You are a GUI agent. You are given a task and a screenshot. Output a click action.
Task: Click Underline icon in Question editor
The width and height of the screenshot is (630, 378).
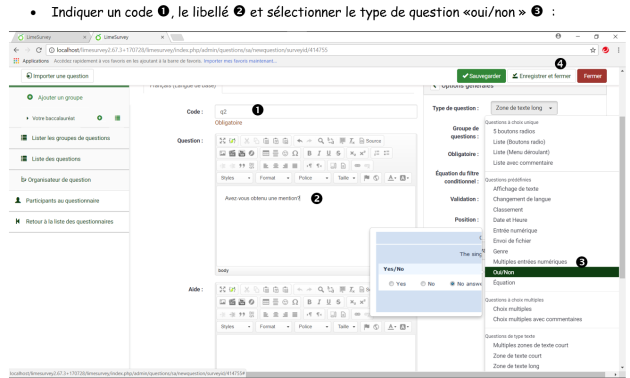pyautogui.click(x=329, y=153)
